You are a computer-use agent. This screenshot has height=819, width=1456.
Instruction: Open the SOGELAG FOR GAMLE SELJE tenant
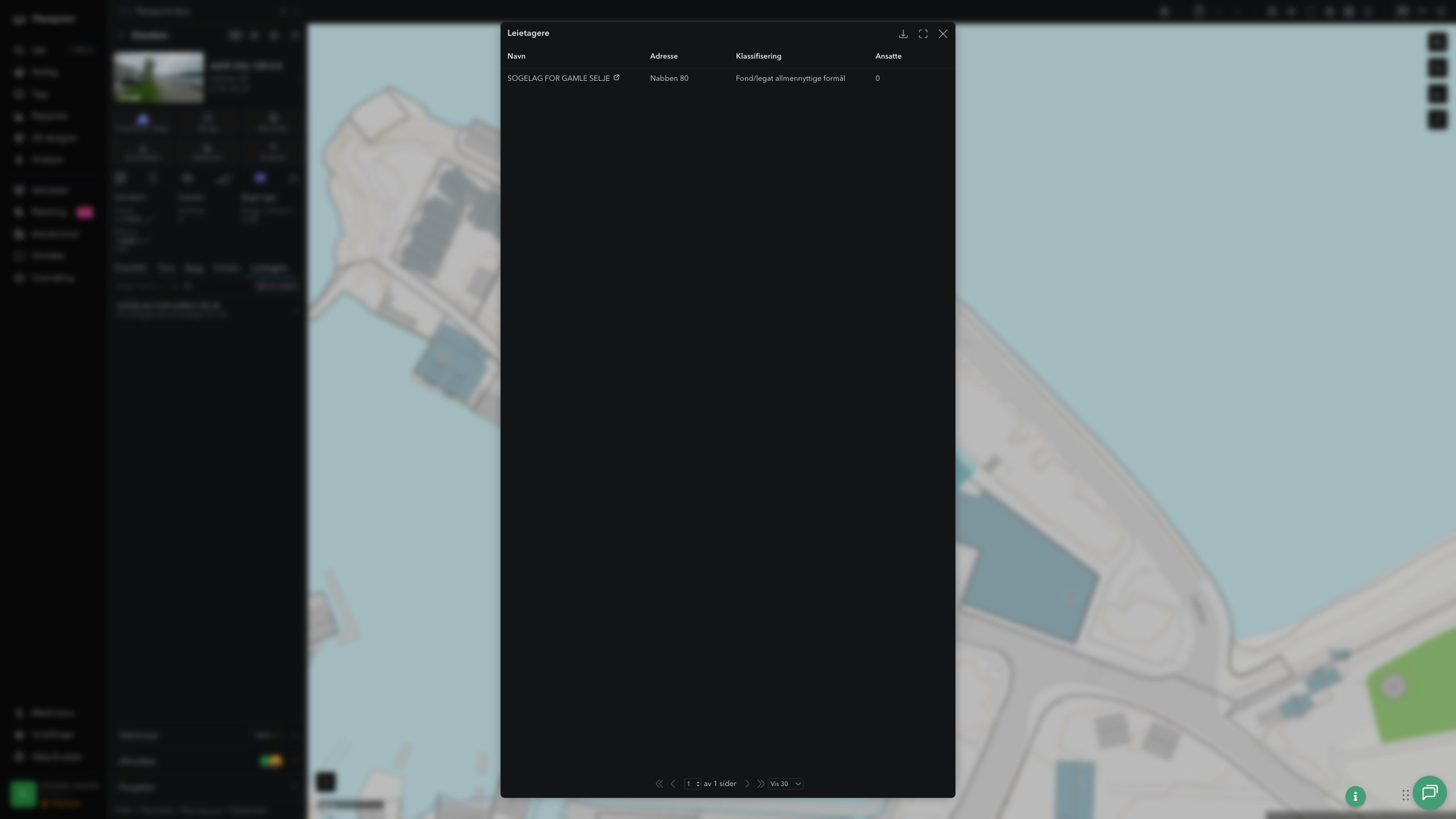point(559,78)
